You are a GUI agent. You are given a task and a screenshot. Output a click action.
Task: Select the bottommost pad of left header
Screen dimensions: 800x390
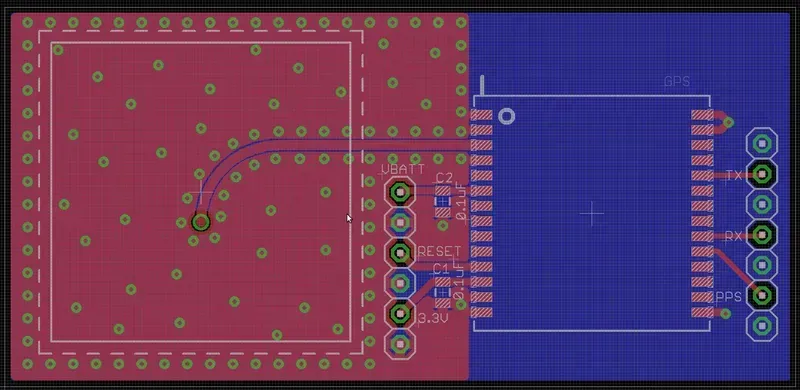pos(401,344)
